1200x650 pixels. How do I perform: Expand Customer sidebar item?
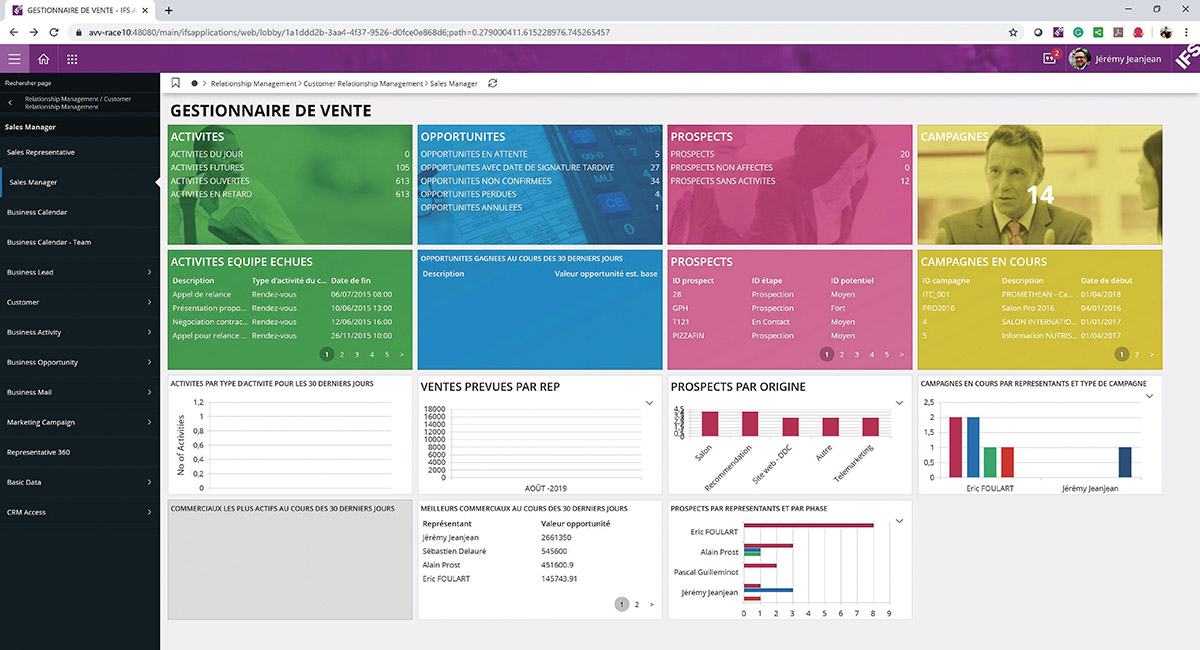(80, 302)
